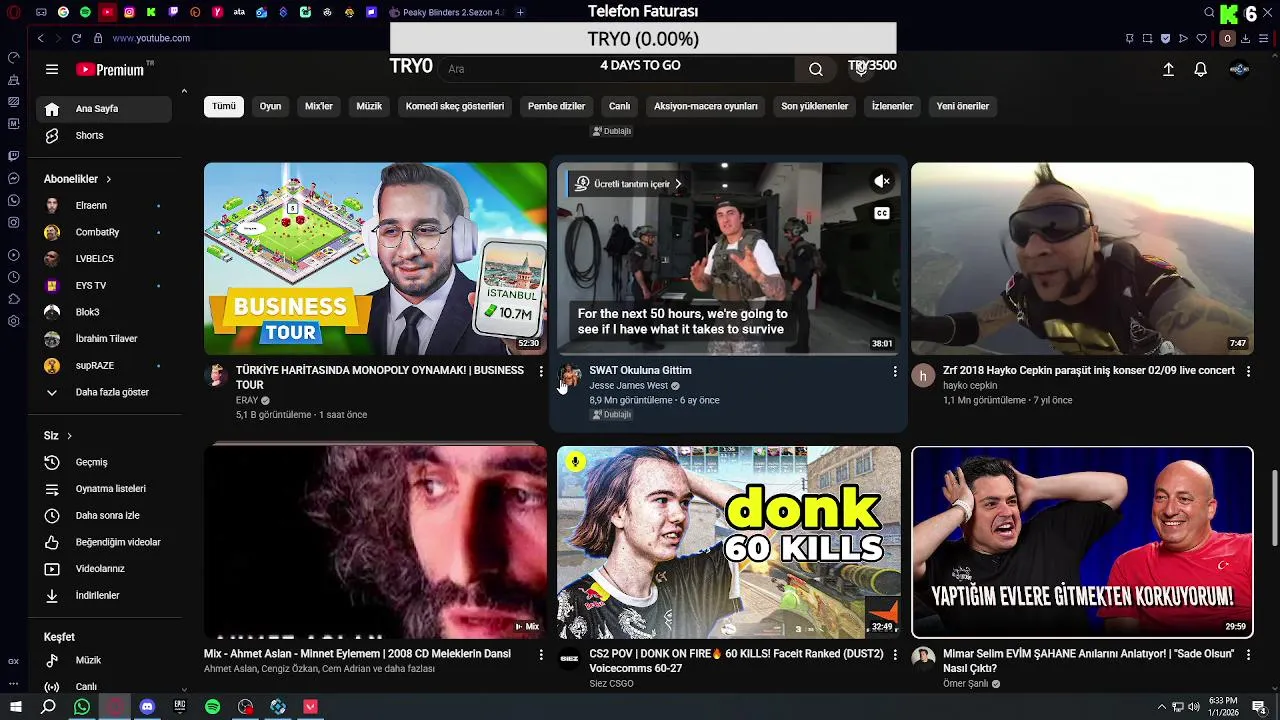Open browser downloads icon in toolbar

click(1247, 38)
